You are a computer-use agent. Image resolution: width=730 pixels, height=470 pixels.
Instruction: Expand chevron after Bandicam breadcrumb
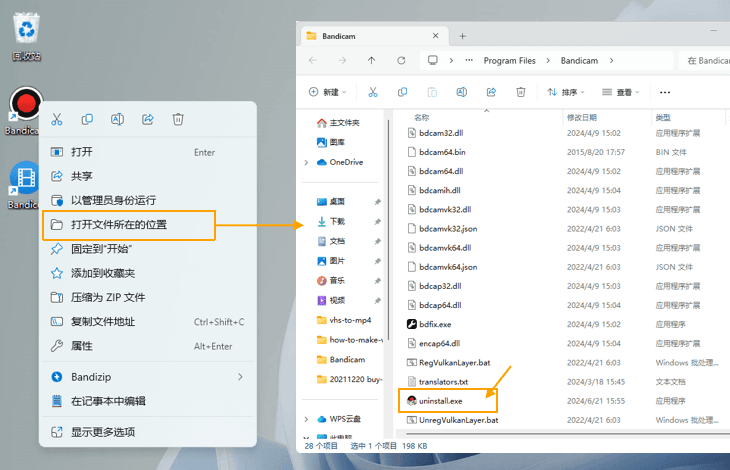611,60
